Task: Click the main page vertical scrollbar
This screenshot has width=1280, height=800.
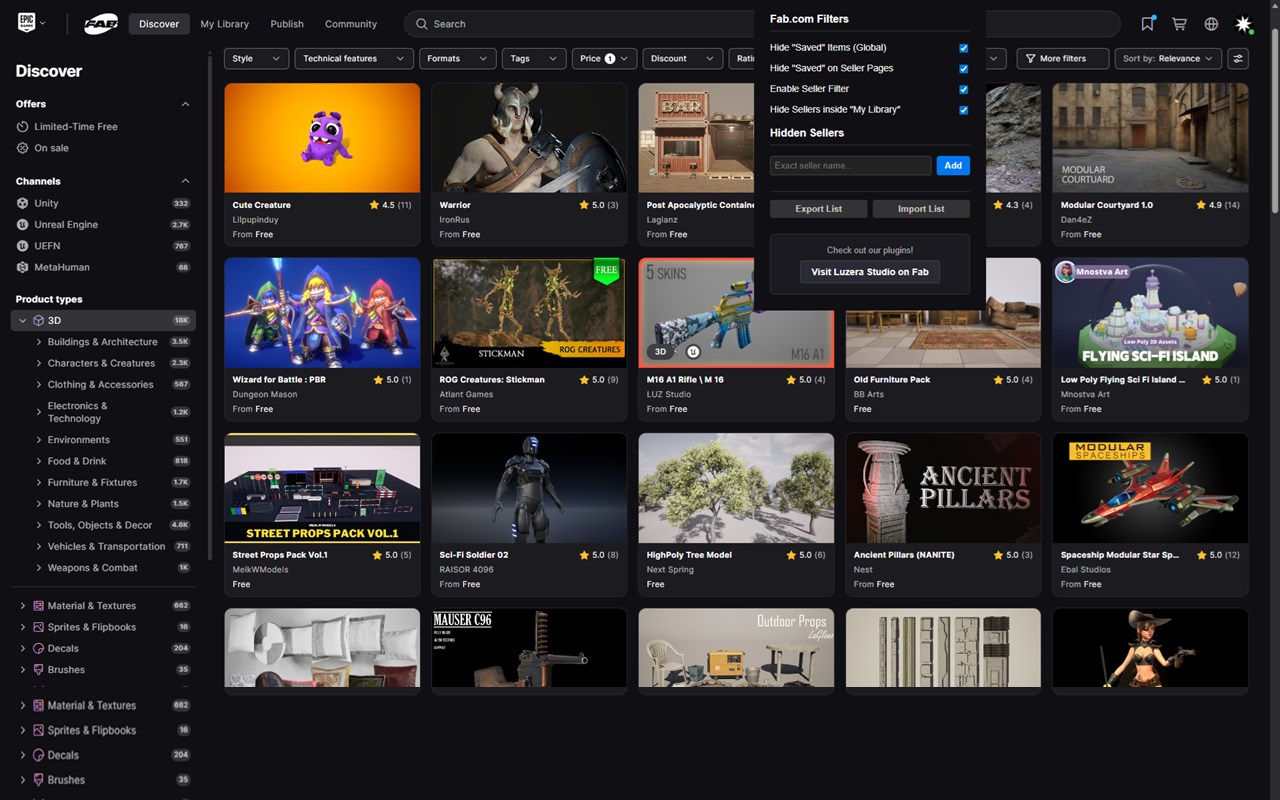Action: tap(1274, 120)
